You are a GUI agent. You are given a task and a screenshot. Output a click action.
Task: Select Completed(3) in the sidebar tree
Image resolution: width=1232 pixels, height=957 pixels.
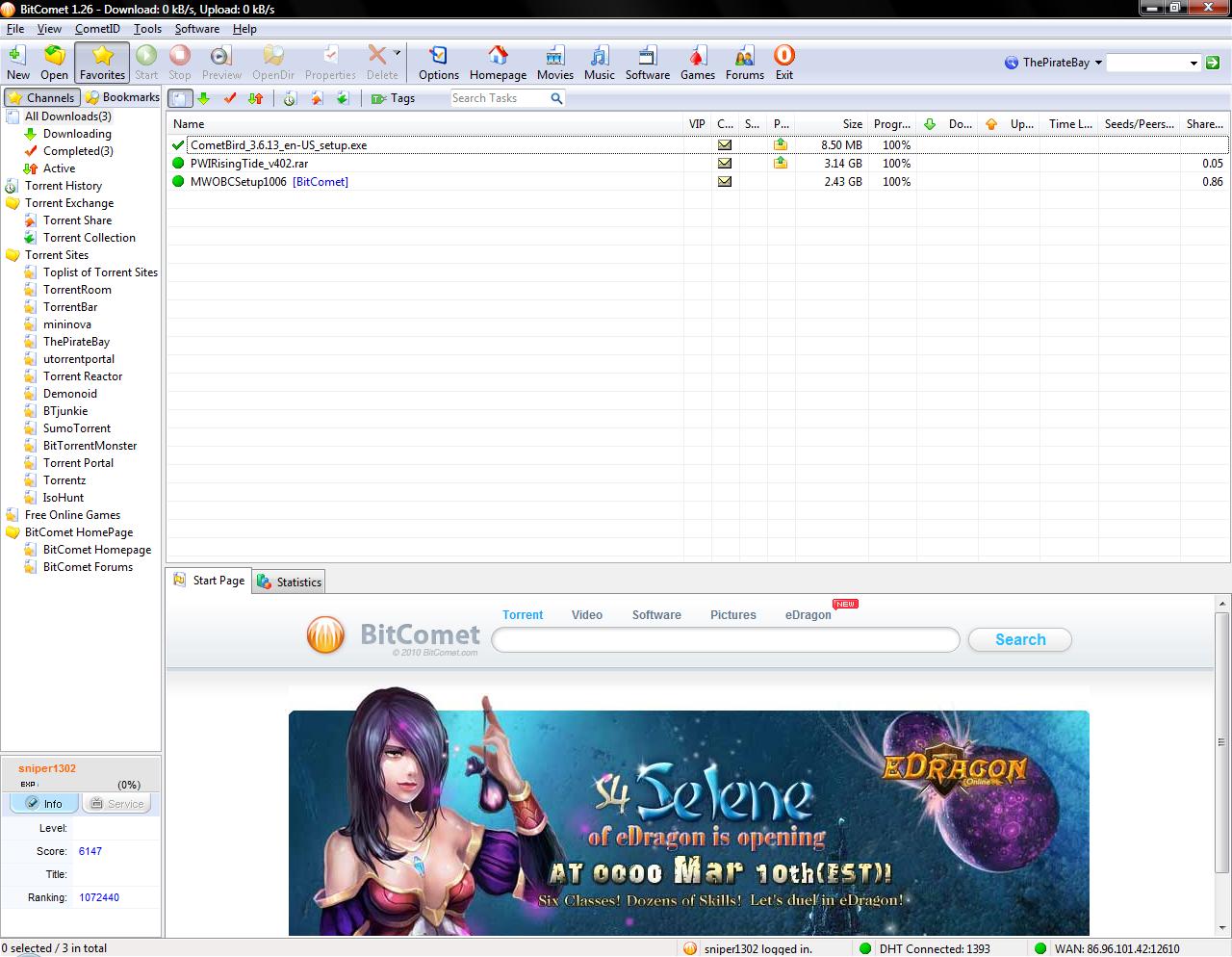[78, 151]
